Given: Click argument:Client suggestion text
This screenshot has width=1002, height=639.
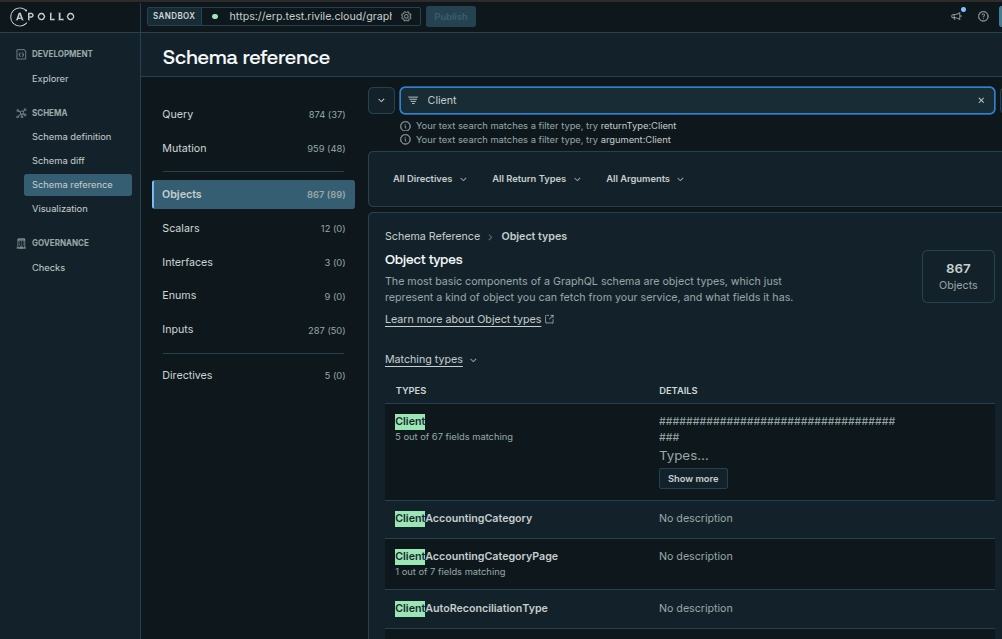Looking at the screenshot, I should tap(635, 139).
